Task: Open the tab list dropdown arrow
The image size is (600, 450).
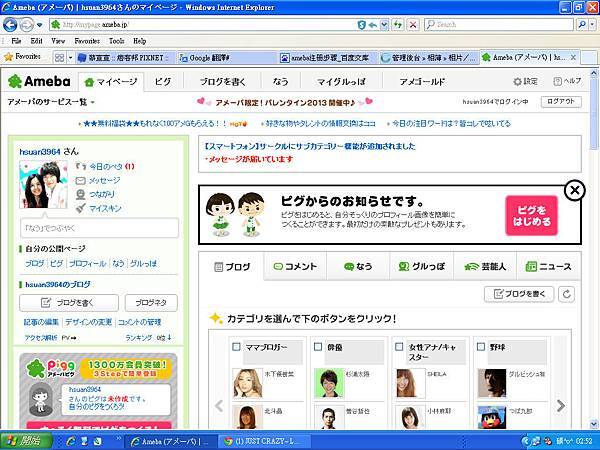Action: pos(70,58)
